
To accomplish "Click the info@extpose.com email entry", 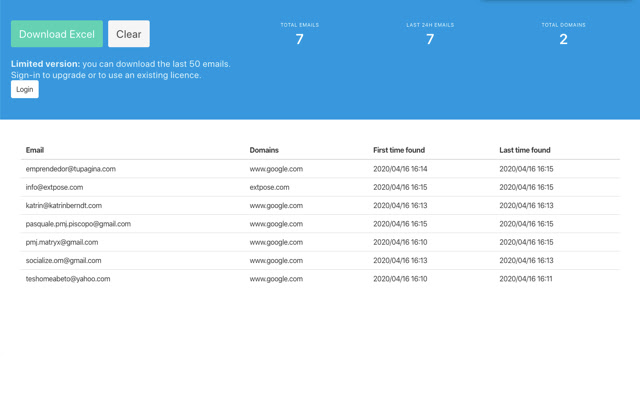I will 54,187.
